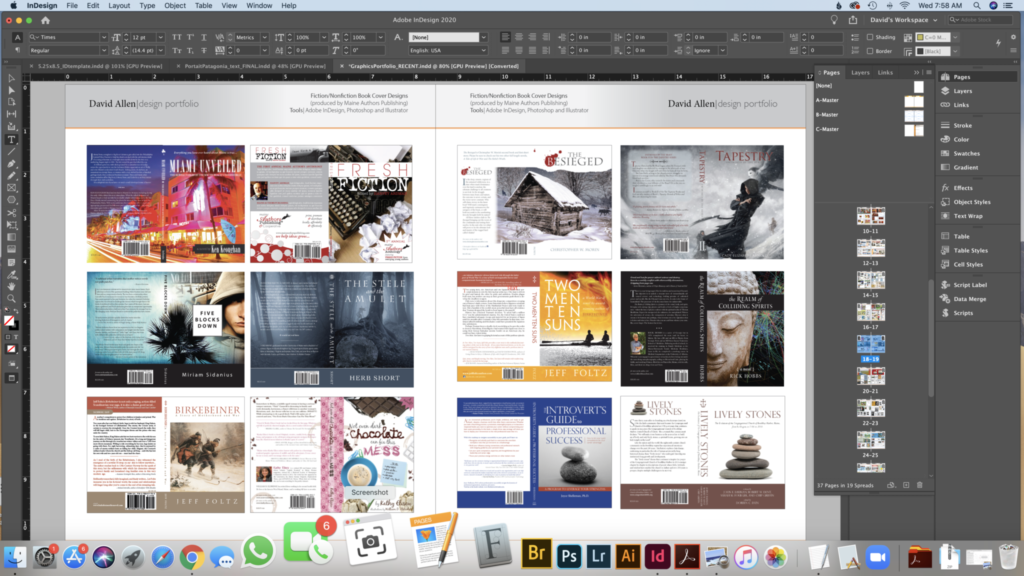Toggle All Caps formatting

[176, 37]
